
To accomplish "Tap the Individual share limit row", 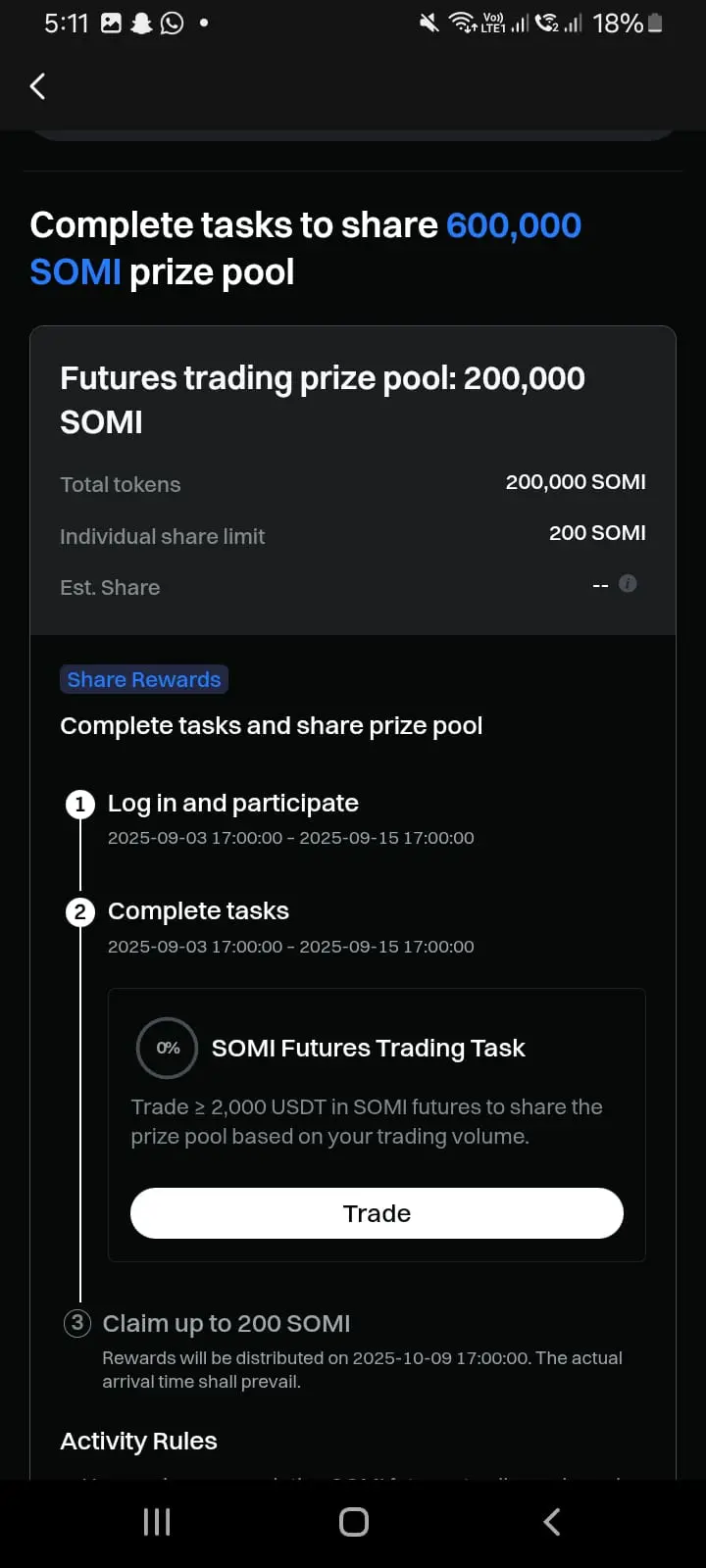I will [353, 535].
